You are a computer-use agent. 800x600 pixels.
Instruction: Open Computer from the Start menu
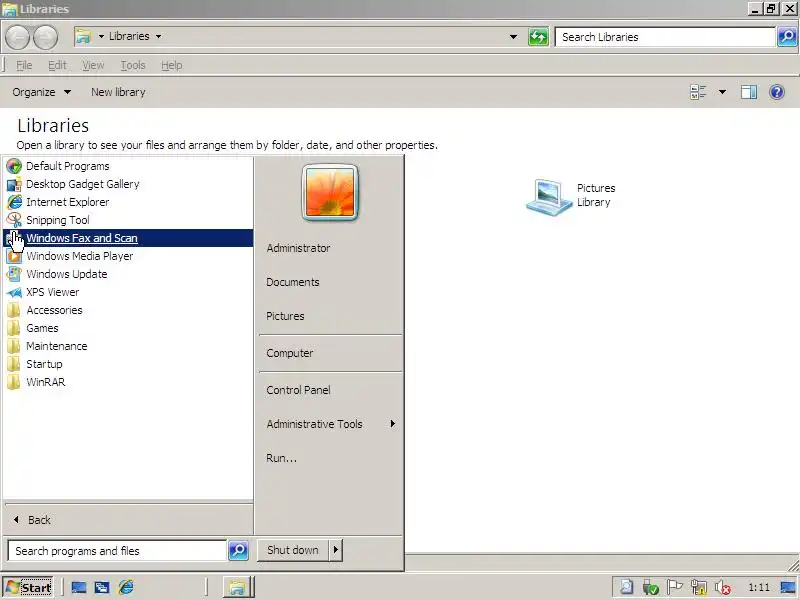[330, 353]
